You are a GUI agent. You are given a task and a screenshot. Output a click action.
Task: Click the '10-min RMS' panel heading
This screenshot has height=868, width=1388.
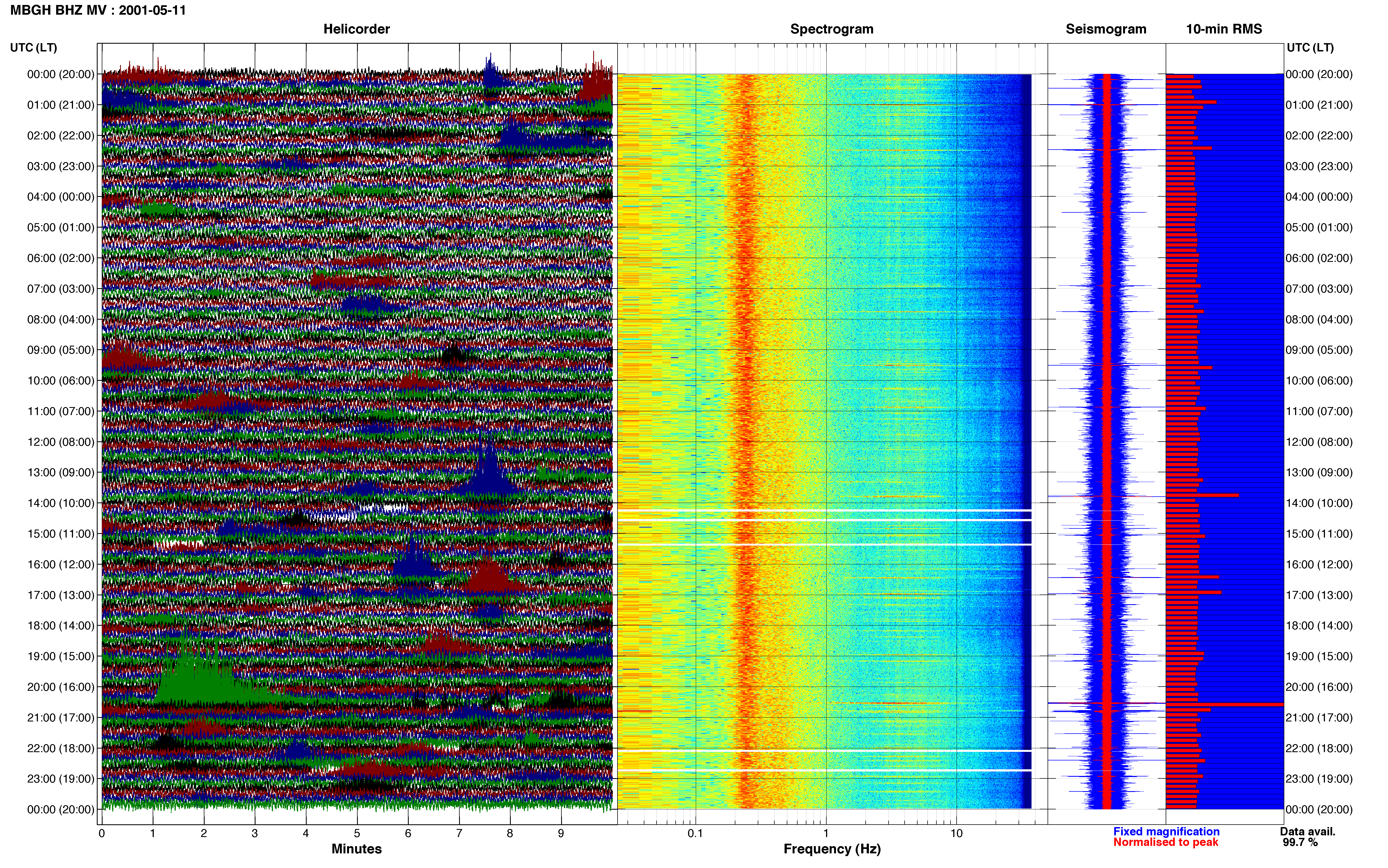(x=1224, y=29)
